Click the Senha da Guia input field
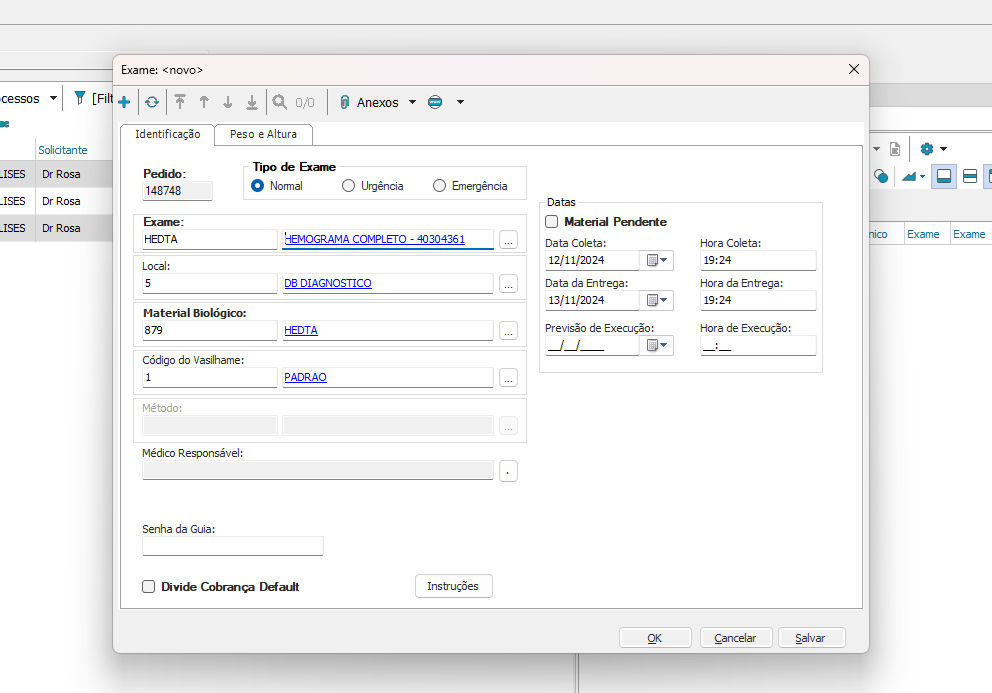The height and width of the screenshot is (693, 992). click(233, 546)
